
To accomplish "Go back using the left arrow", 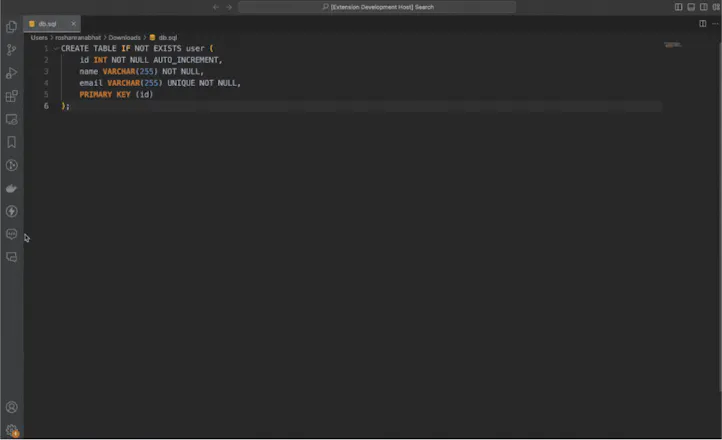I will 216,7.
